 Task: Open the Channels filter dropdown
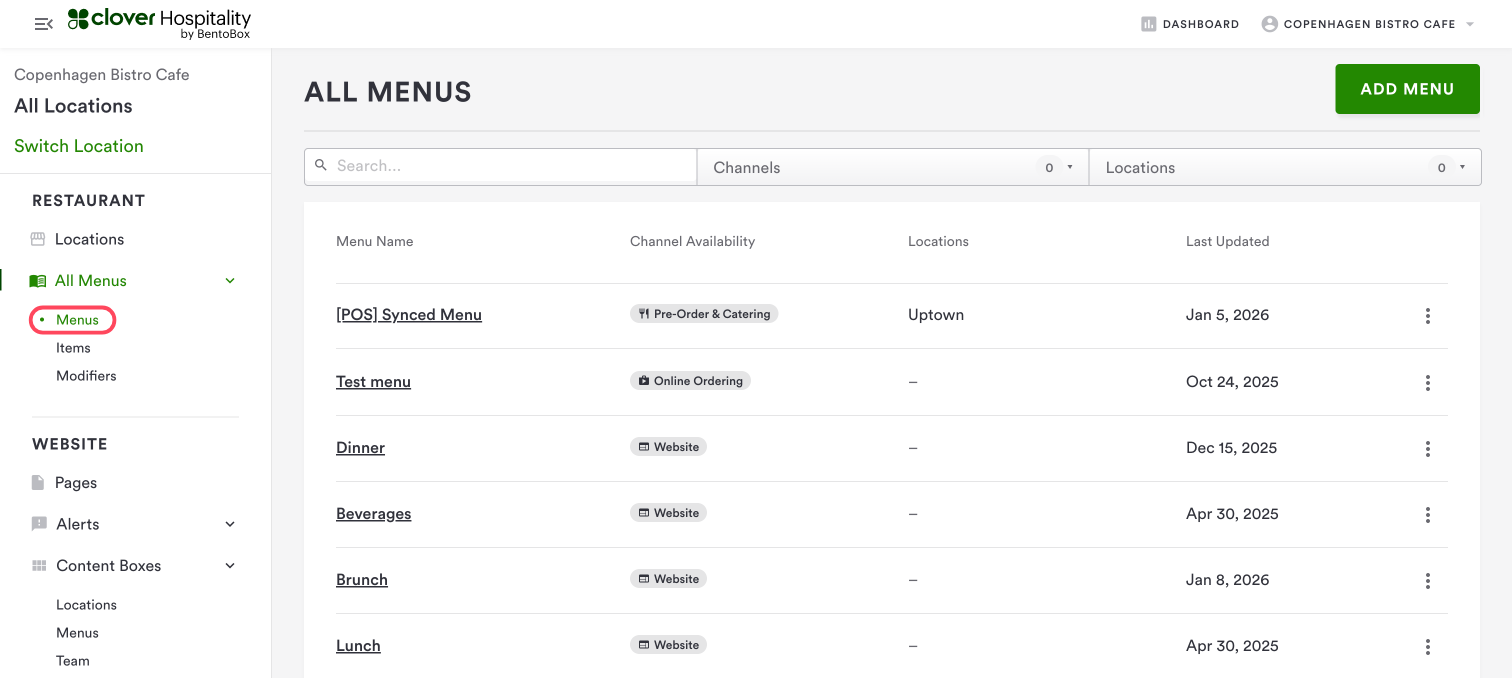point(892,167)
